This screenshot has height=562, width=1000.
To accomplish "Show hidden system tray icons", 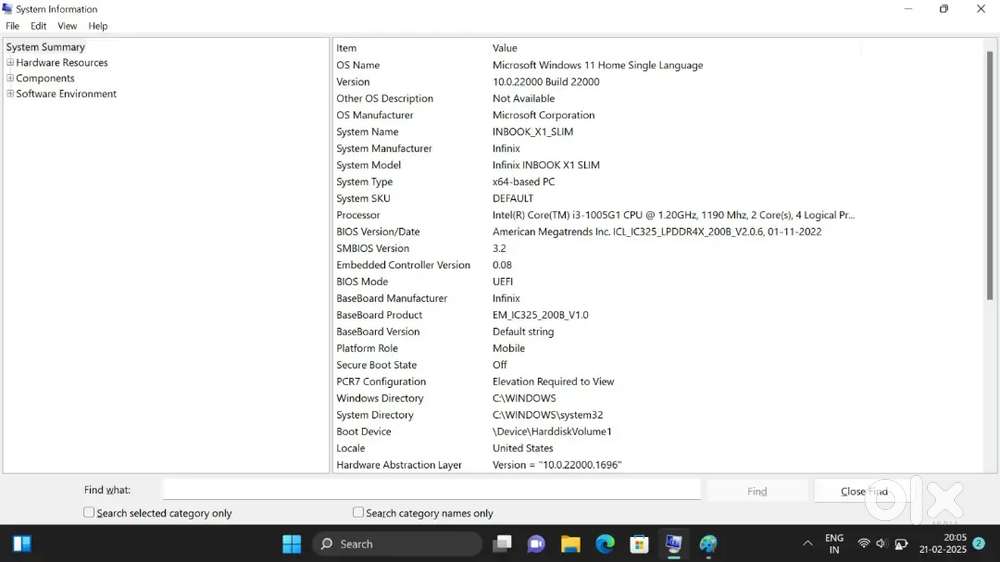I will click(808, 544).
